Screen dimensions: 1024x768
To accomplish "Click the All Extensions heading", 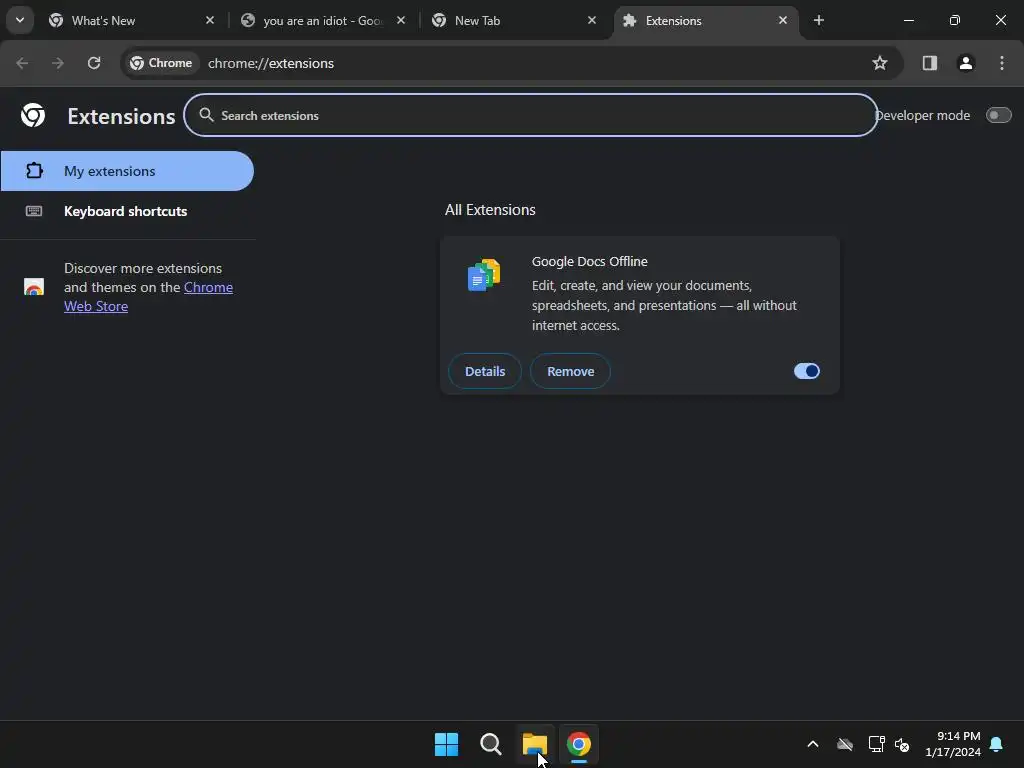I will tap(490, 210).
